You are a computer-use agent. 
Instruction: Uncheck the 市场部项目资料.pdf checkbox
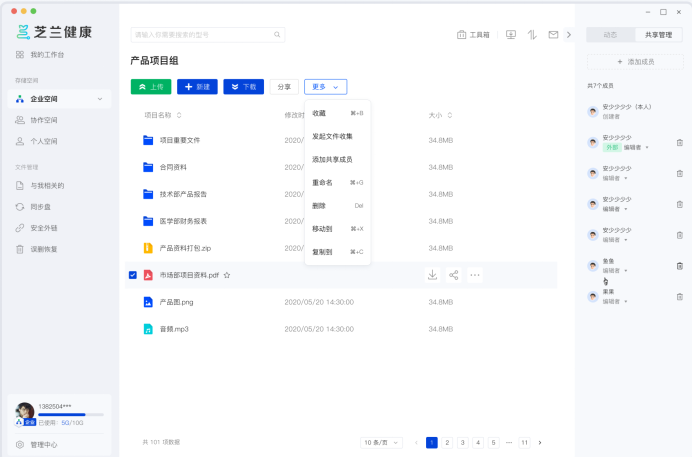[133, 274]
